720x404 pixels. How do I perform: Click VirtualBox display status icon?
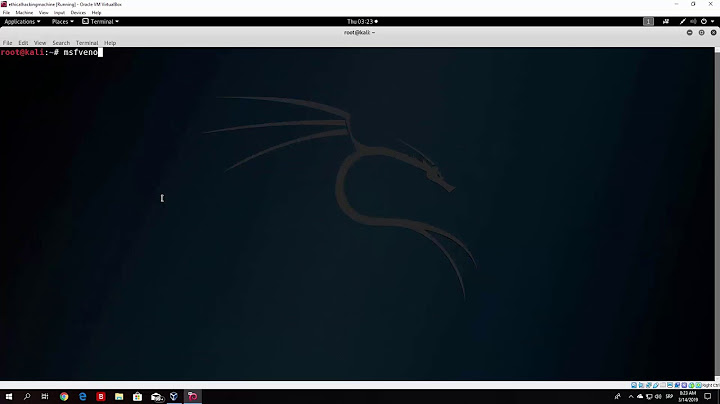click(x=670, y=385)
